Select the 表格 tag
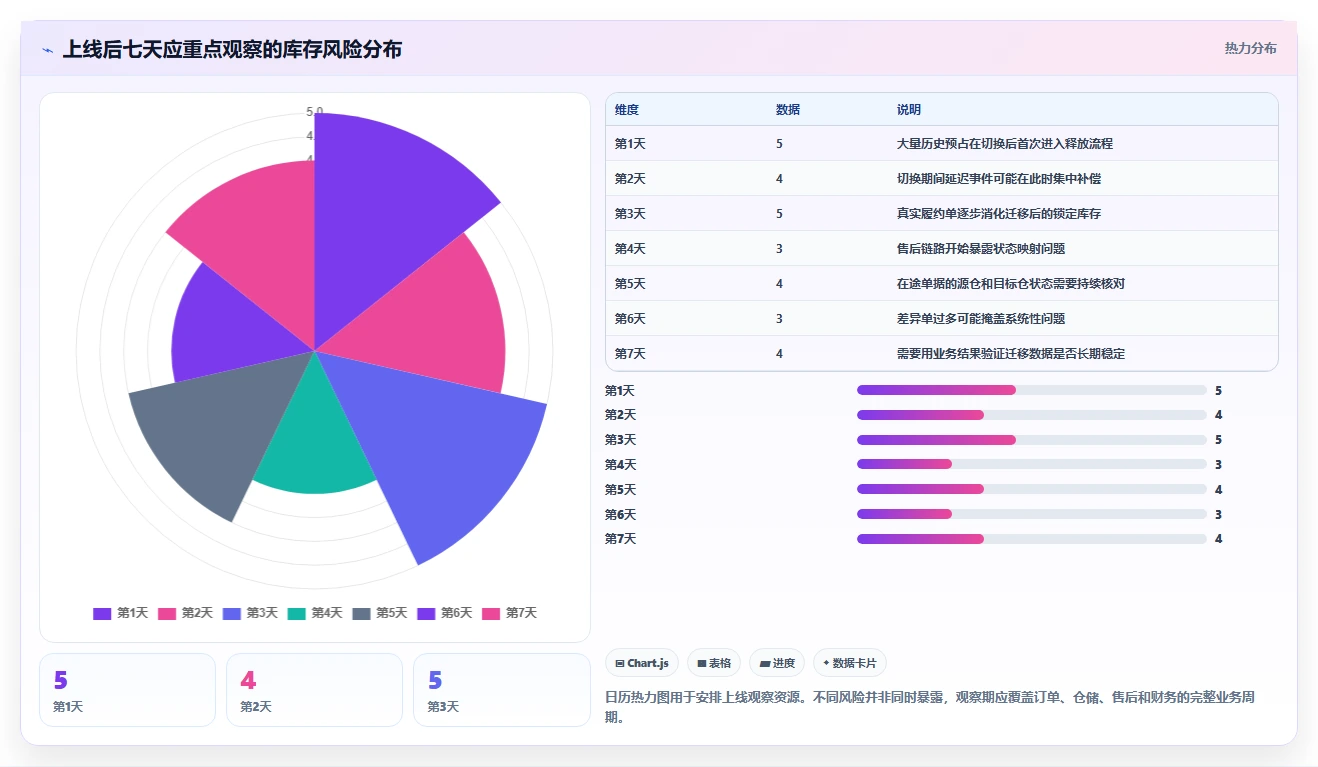The width and height of the screenshot is (1318, 767). pos(714,663)
